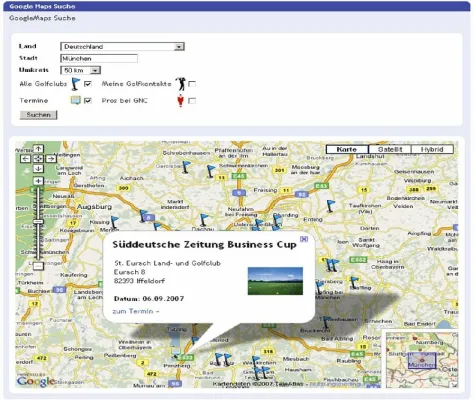474x400 pixels.
Task: Close the Business Cup info popup
Action: click(x=303, y=239)
